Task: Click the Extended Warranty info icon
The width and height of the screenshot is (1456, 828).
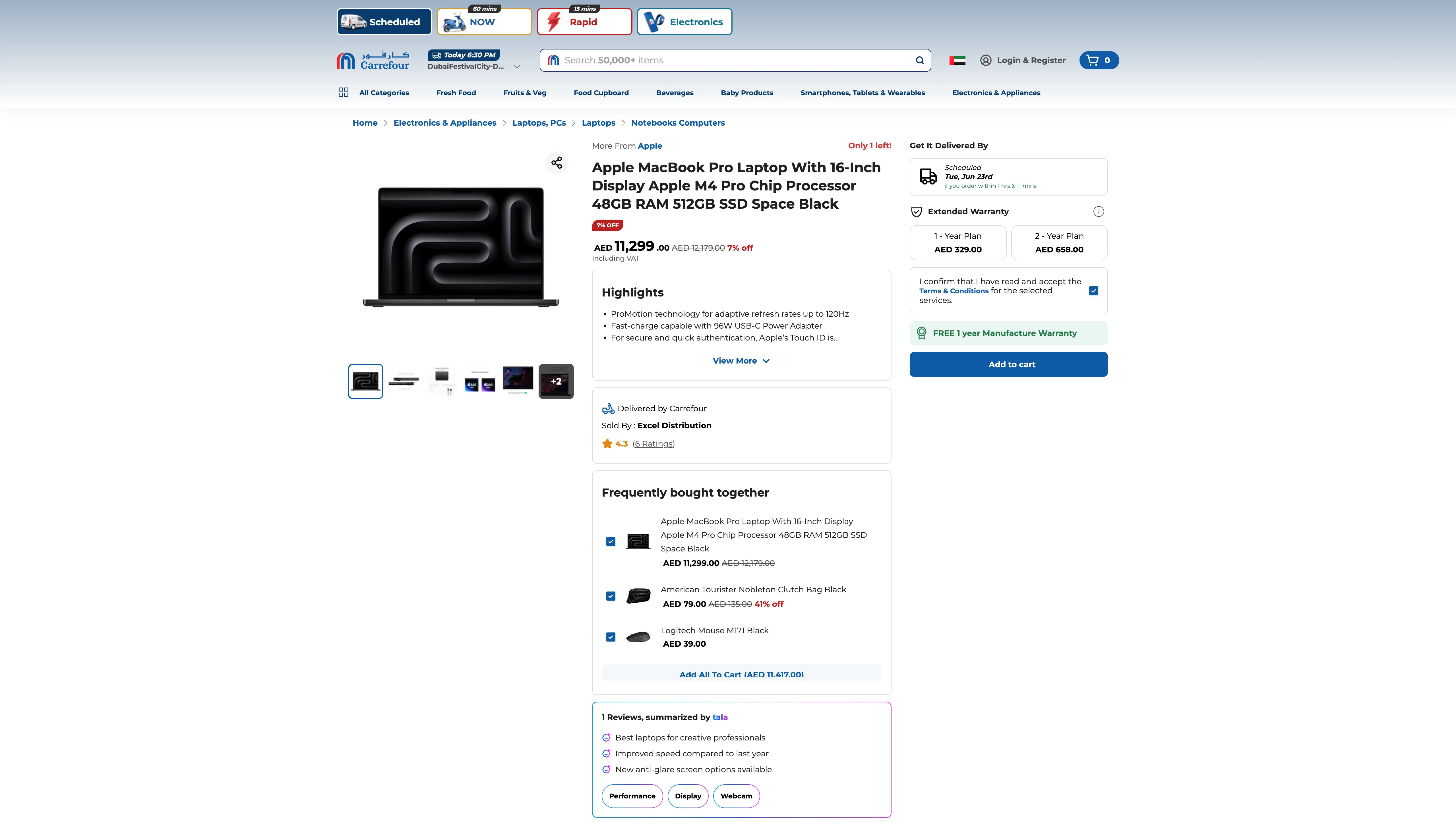Action: [x=1098, y=211]
